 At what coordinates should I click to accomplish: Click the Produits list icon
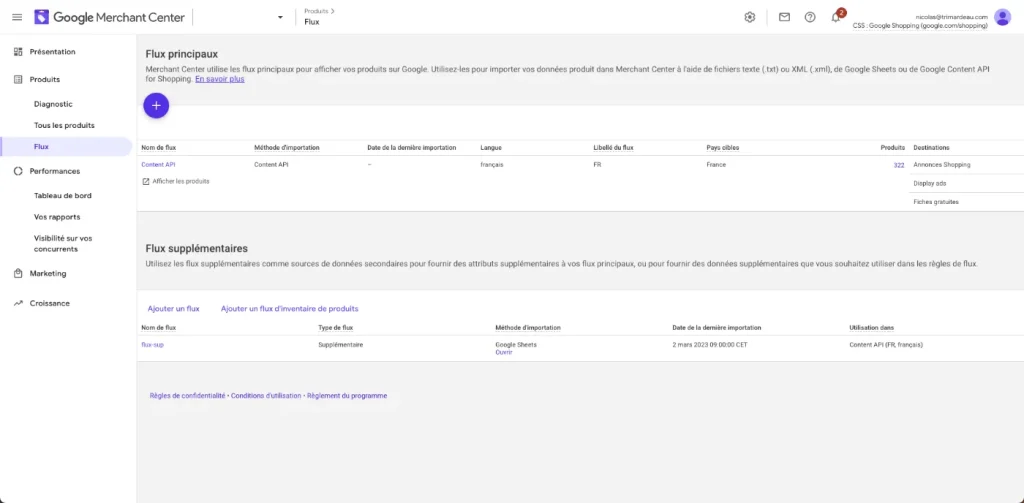point(18,79)
